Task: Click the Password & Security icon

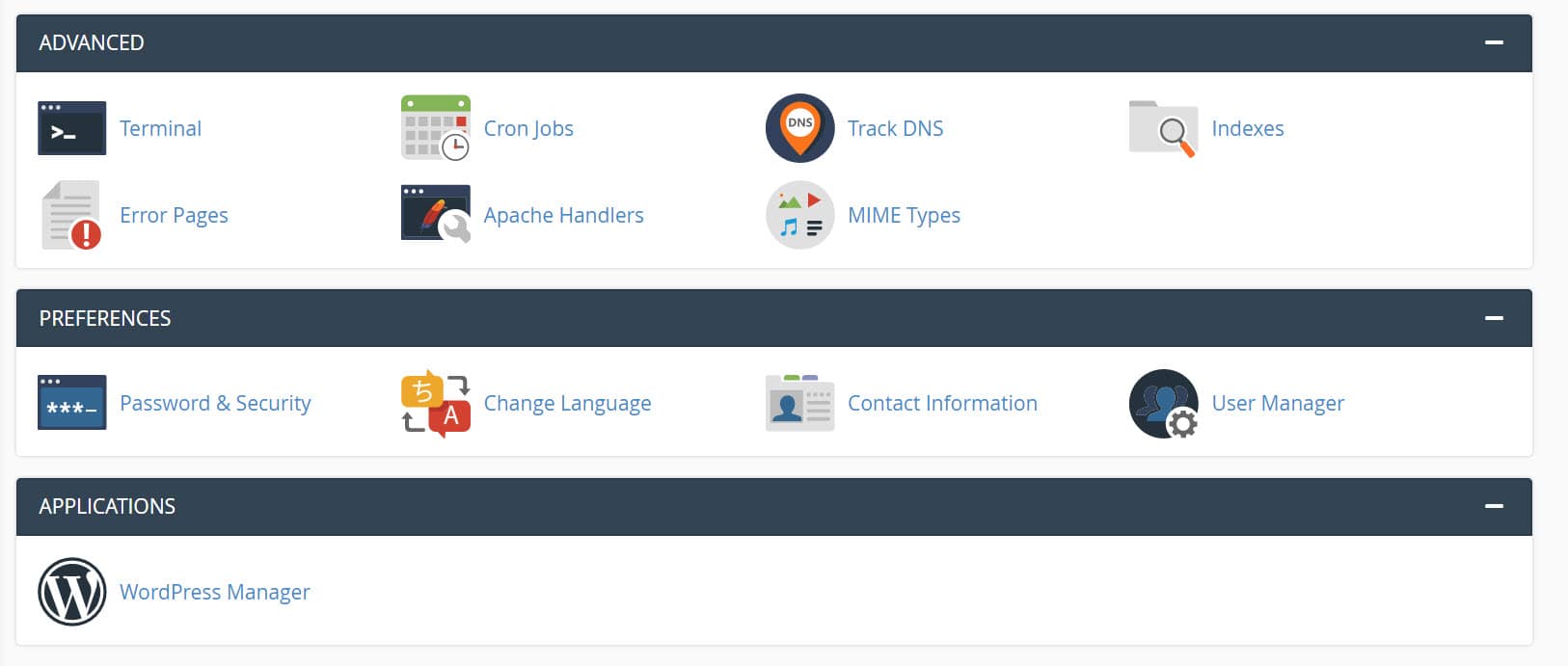Action: 71,403
